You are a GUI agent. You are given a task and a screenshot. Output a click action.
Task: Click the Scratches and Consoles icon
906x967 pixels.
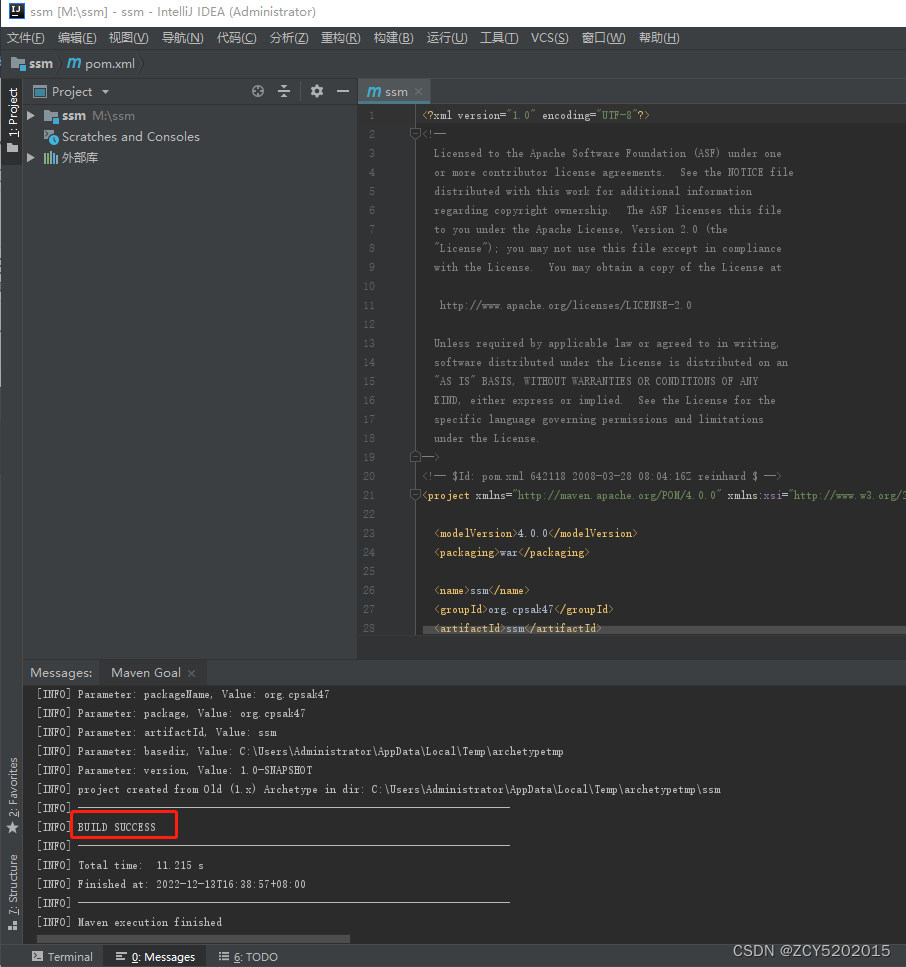tap(51, 137)
